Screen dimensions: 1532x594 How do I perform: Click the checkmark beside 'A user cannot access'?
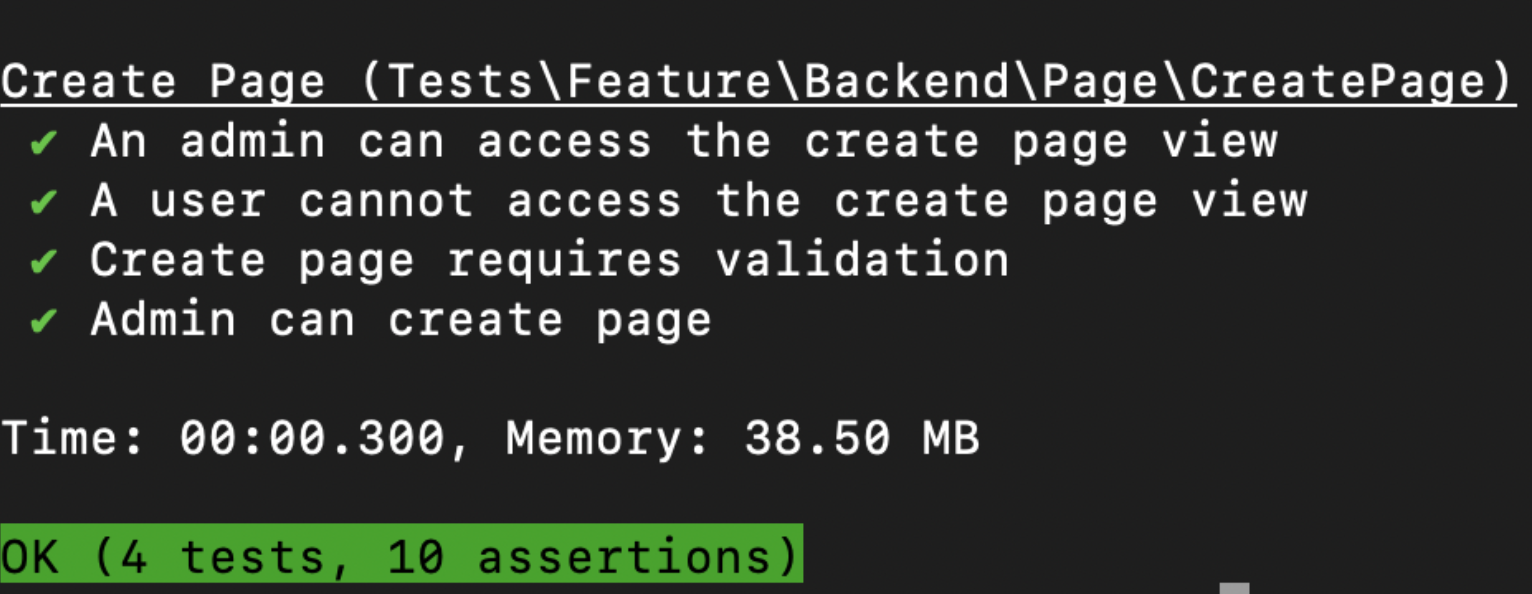click(x=43, y=203)
